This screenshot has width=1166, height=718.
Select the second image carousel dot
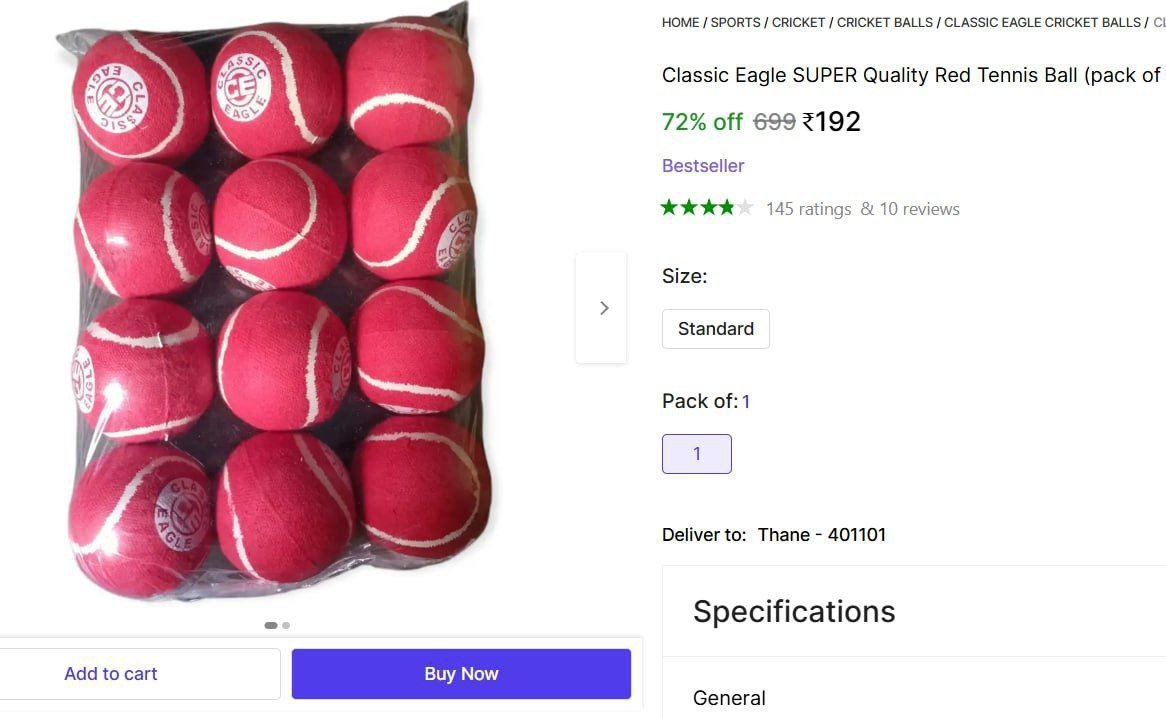pos(286,625)
